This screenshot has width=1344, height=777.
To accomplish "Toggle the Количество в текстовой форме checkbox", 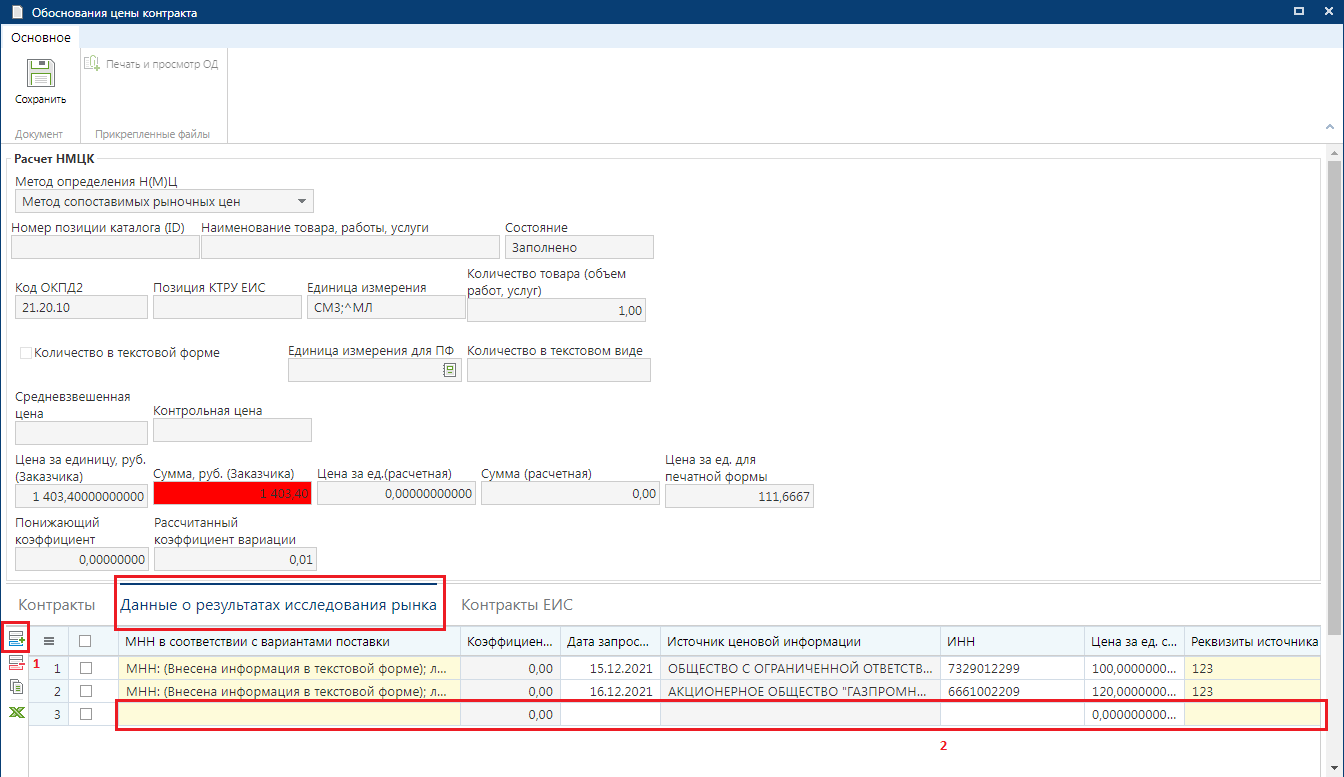I will click(x=26, y=353).
